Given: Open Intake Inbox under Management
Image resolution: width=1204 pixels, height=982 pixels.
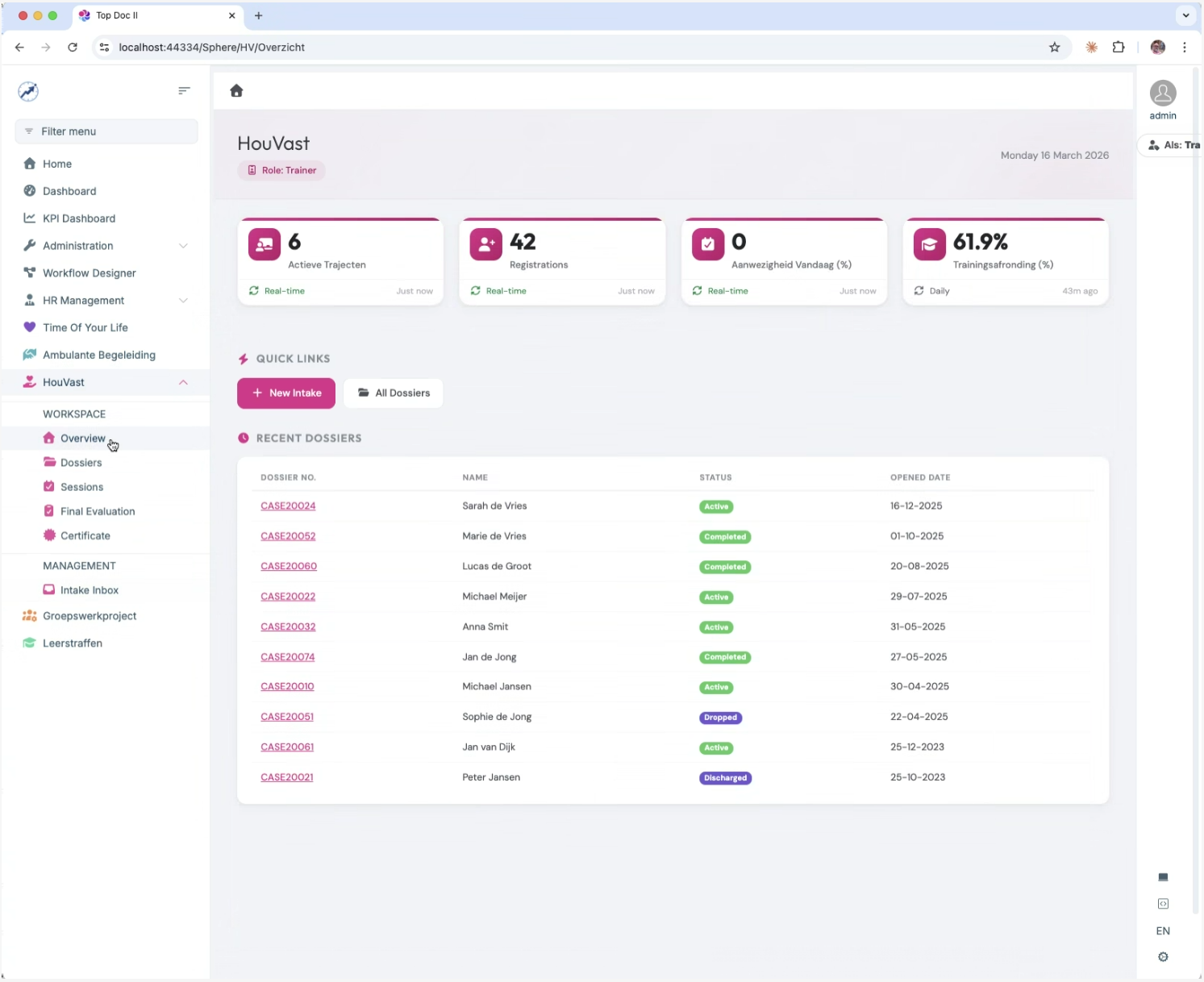Looking at the screenshot, I should tap(89, 590).
